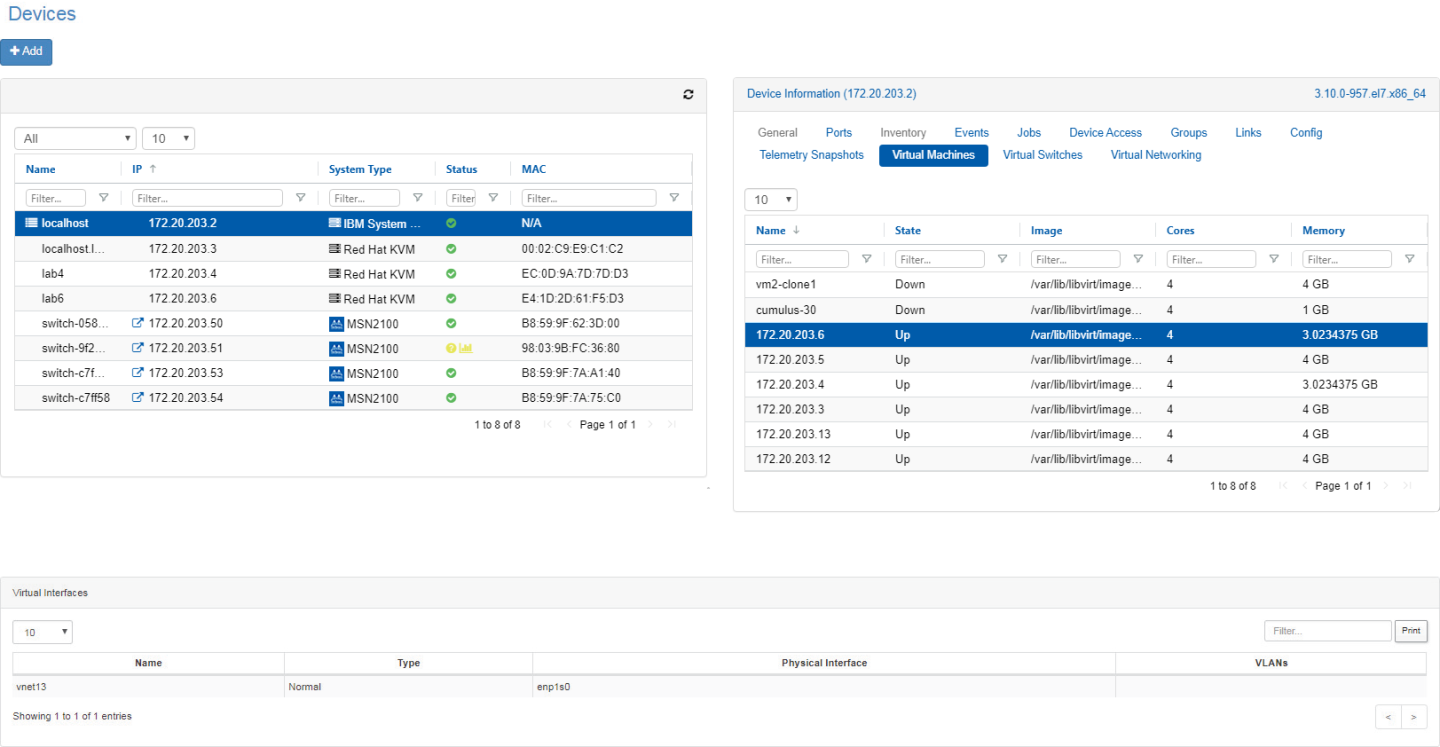Click the green status icon for lab4
This screenshot has width=1440, height=747.
coord(451,273)
